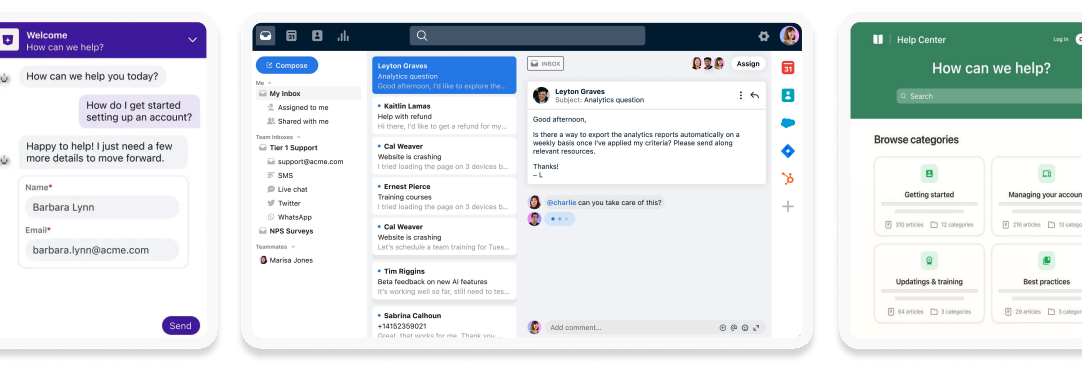The width and height of the screenshot is (1082, 375).
Task: Click the Assign button
Action: tap(747, 64)
